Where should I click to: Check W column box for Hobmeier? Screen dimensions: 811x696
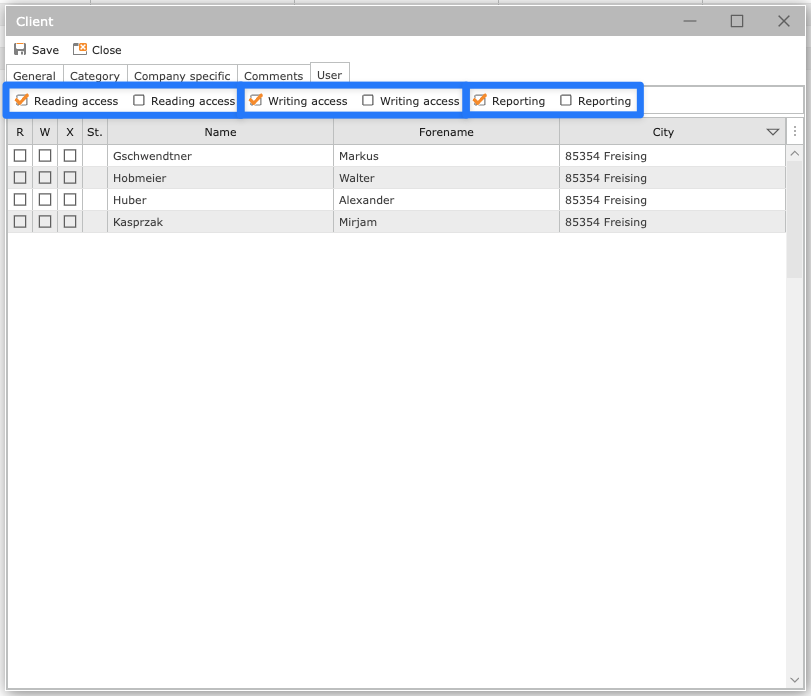tap(45, 178)
